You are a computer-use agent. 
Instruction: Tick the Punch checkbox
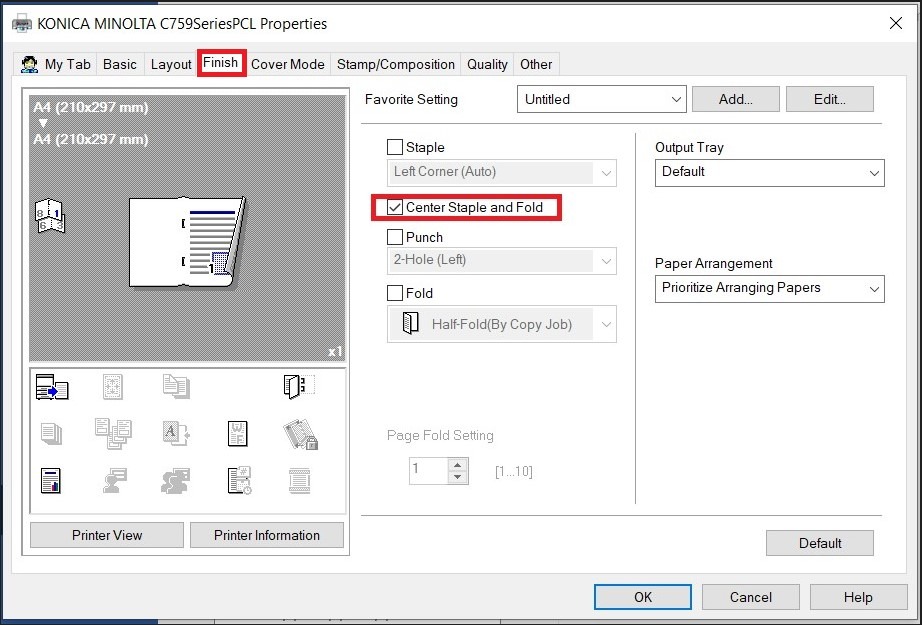pos(395,238)
